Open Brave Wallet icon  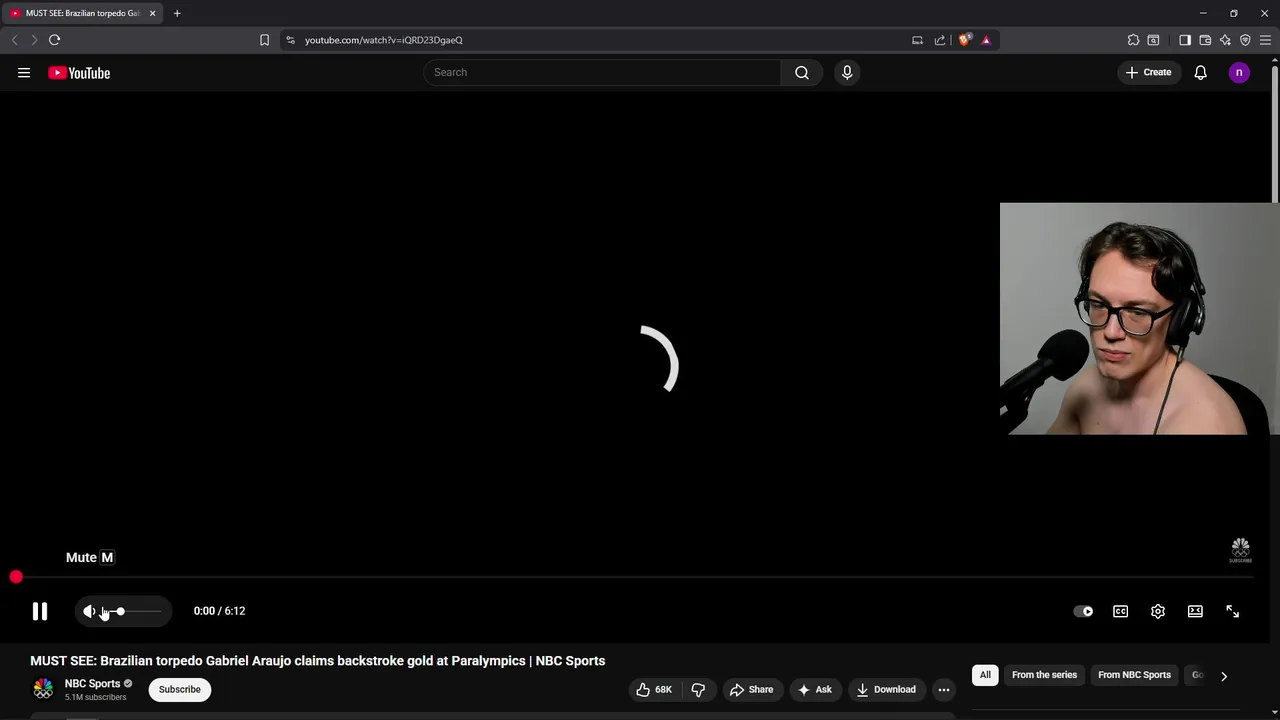[x=1205, y=40]
